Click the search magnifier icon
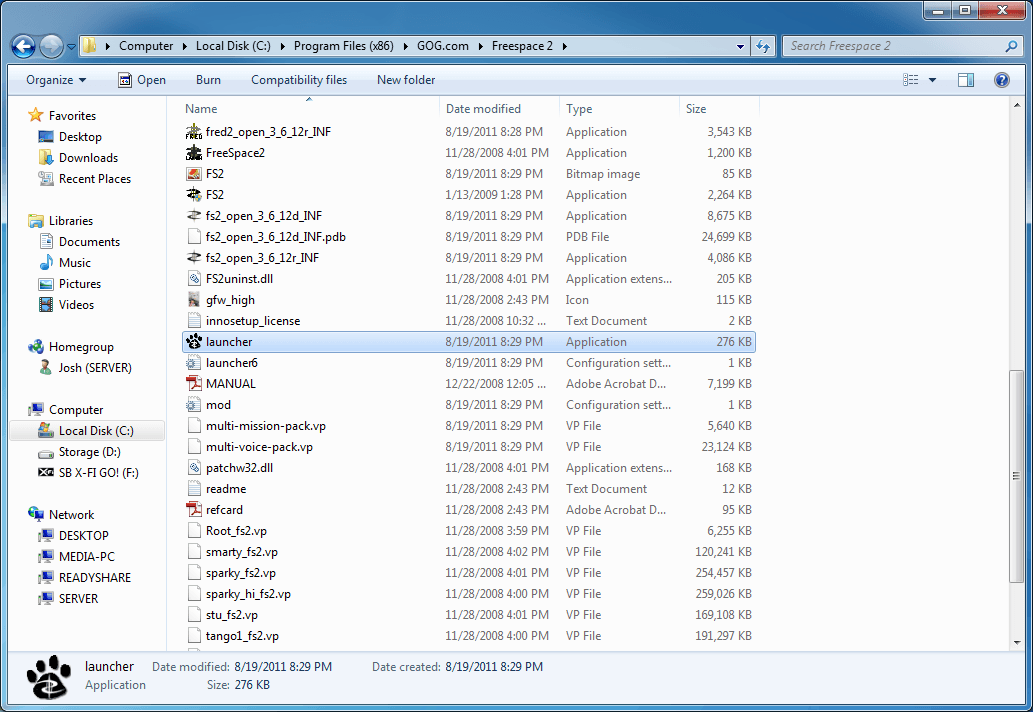The height and width of the screenshot is (712, 1033). (1011, 46)
